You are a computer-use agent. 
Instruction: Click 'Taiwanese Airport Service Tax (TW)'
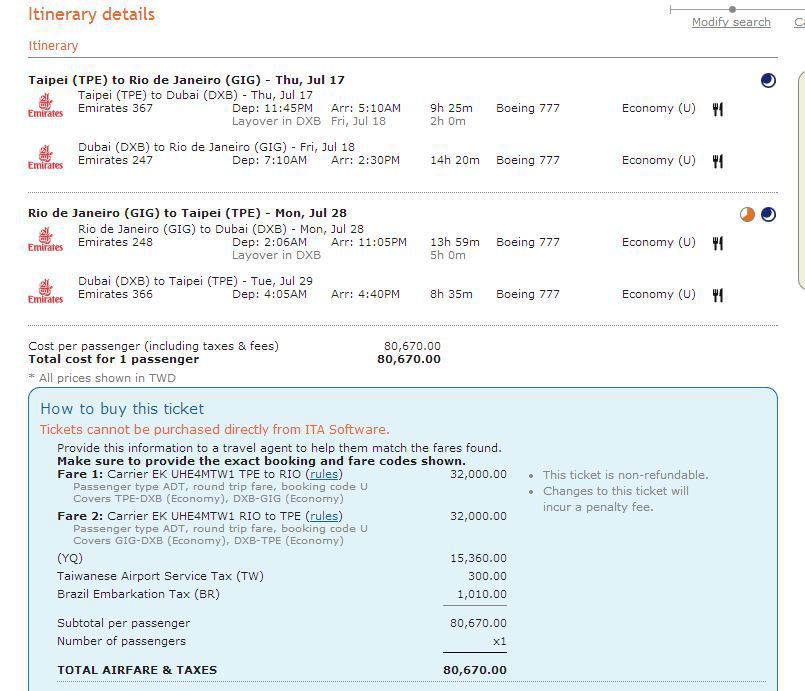click(x=160, y=576)
